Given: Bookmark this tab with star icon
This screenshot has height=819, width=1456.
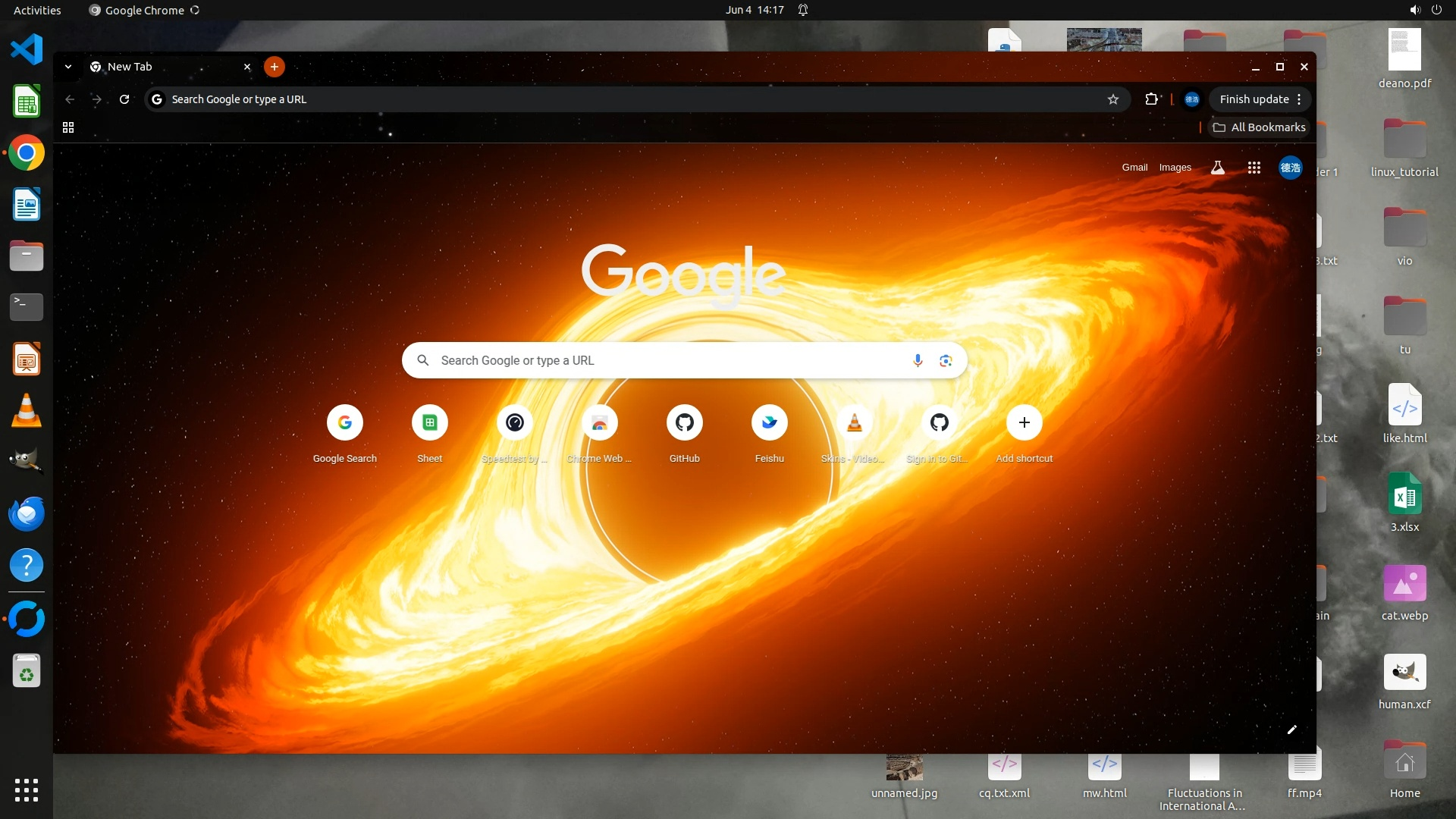Looking at the screenshot, I should pos(1112,99).
